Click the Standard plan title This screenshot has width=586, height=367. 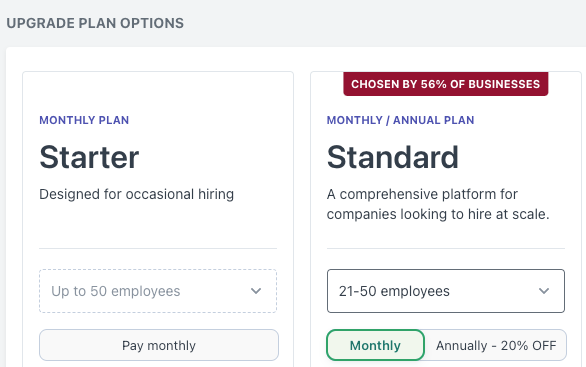pyautogui.click(x=392, y=157)
